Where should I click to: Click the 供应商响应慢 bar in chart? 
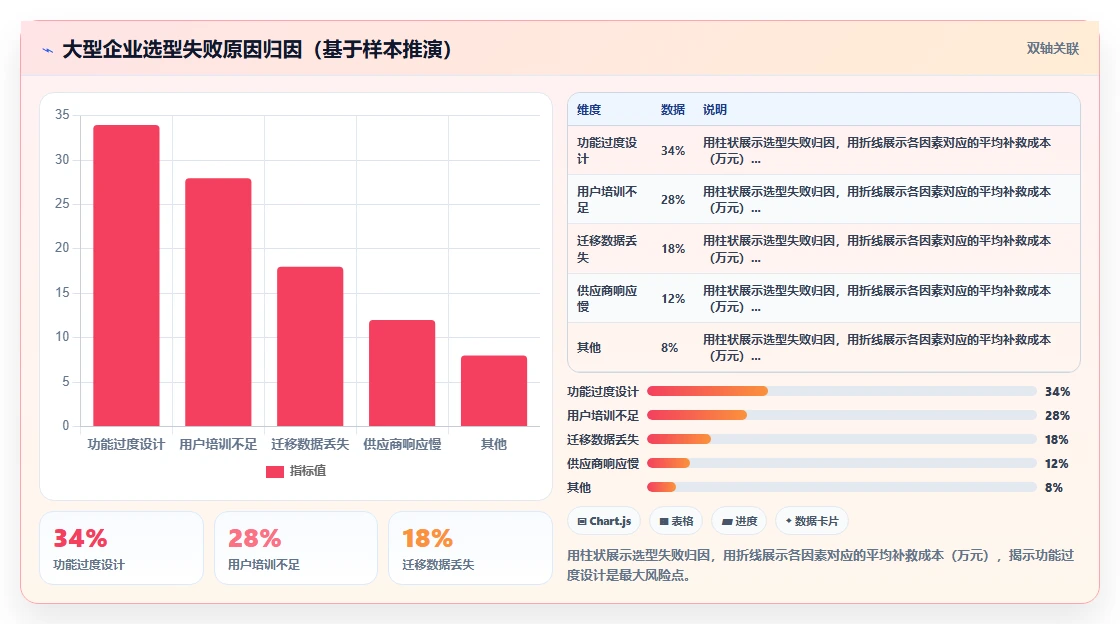[402, 373]
